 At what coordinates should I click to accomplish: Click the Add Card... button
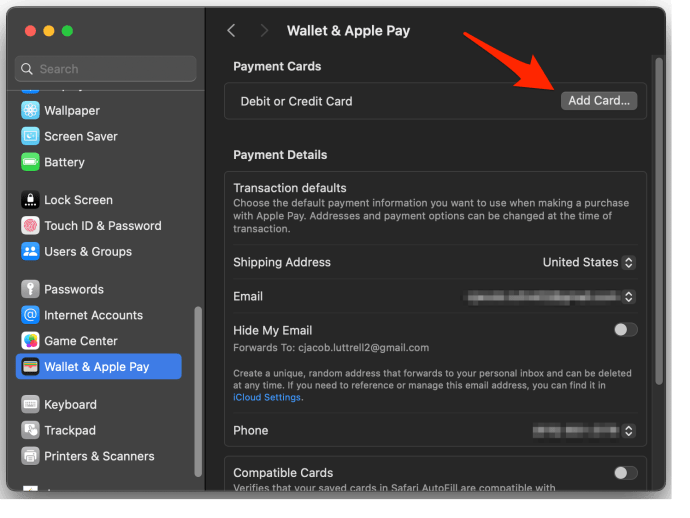point(599,101)
